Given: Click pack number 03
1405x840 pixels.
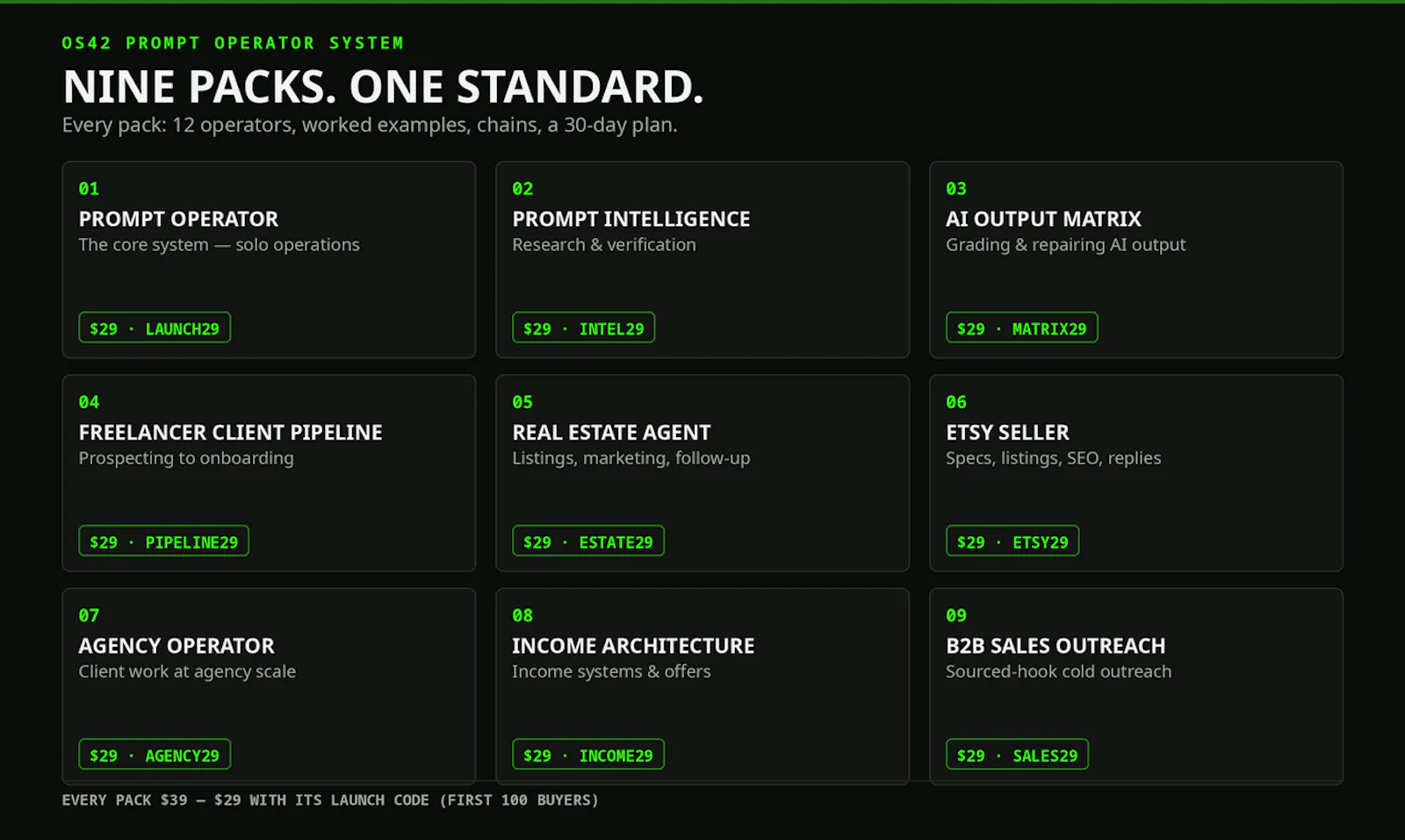Looking at the screenshot, I should point(956,189).
